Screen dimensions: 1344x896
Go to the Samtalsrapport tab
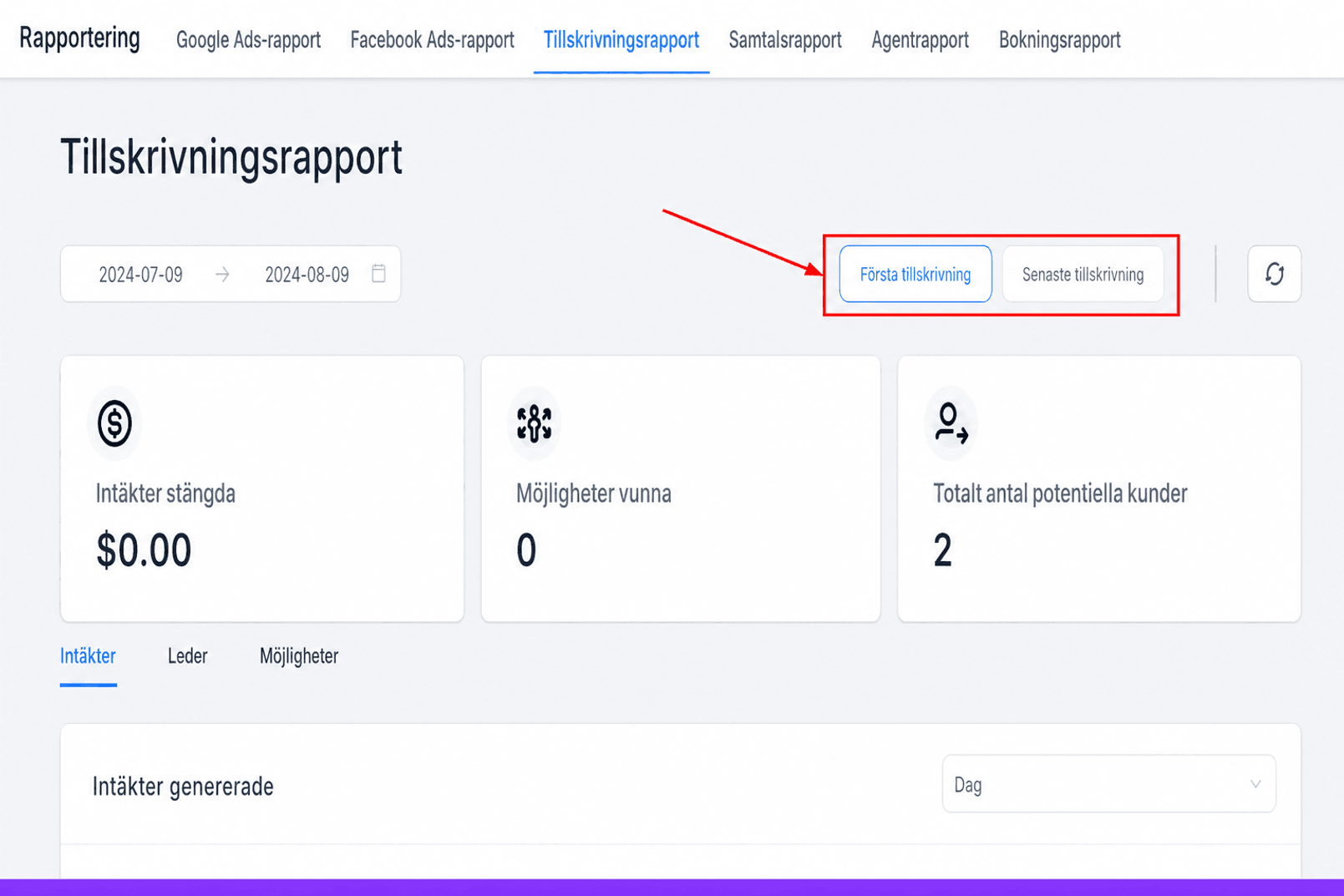785,39
